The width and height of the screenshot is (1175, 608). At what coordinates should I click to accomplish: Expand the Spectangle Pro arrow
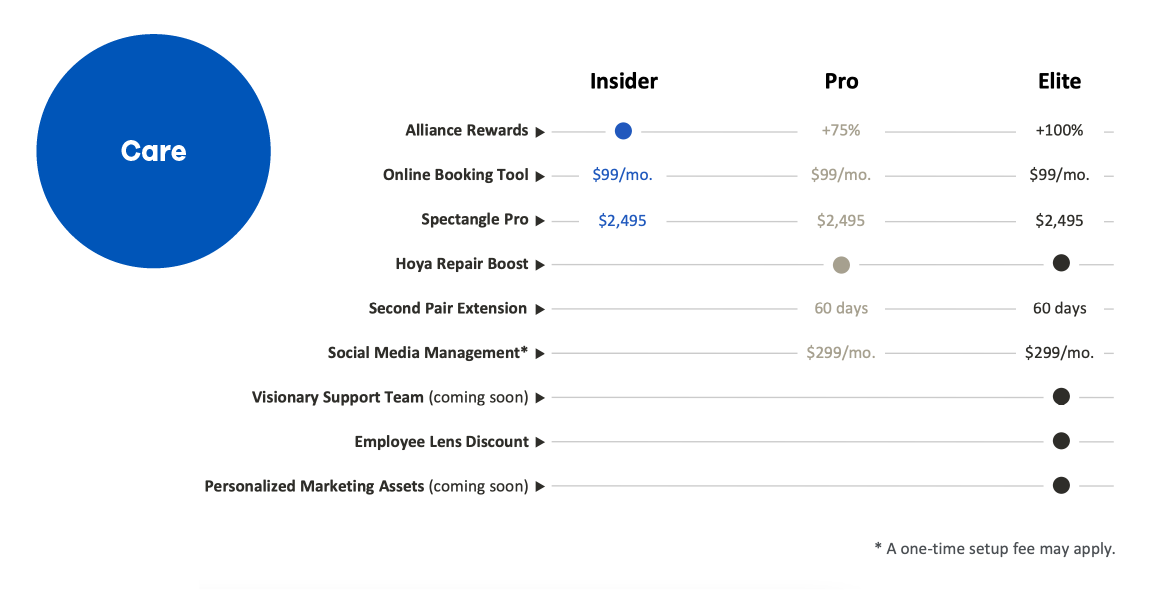(540, 220)
